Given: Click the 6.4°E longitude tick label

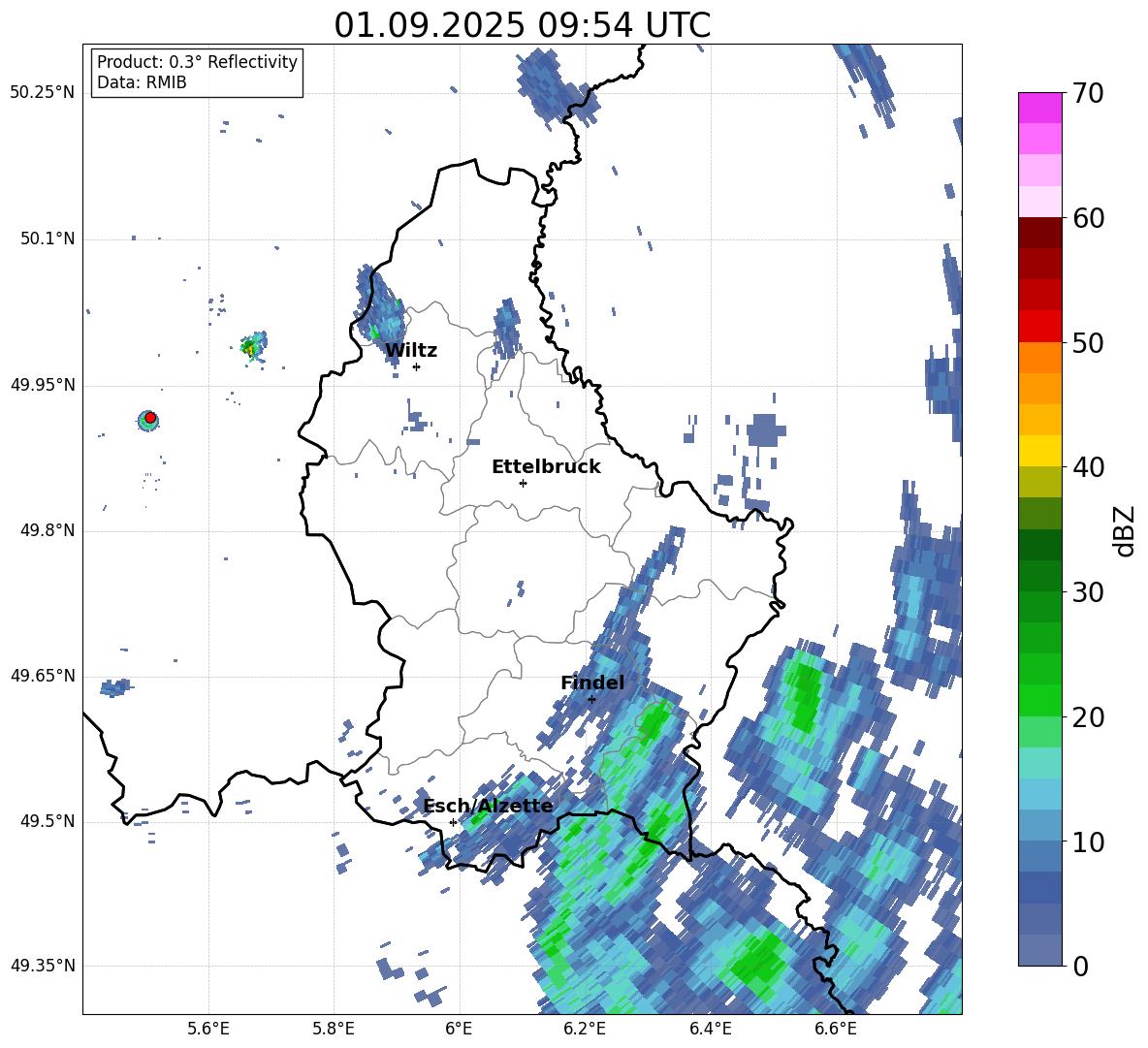Looking at the screenshot, I should click(710, 1029).
